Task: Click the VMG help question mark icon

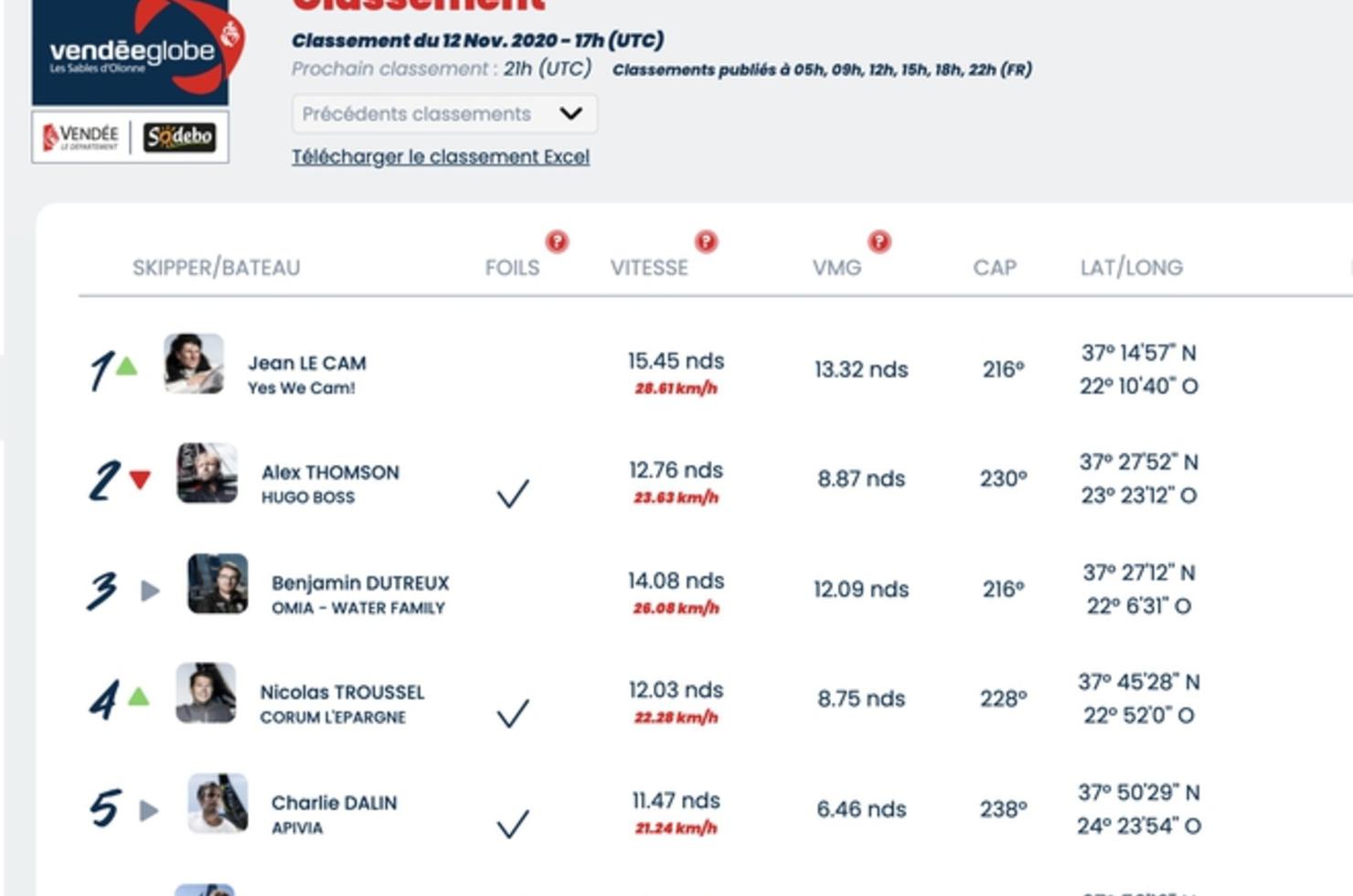Action: (879, 241)
